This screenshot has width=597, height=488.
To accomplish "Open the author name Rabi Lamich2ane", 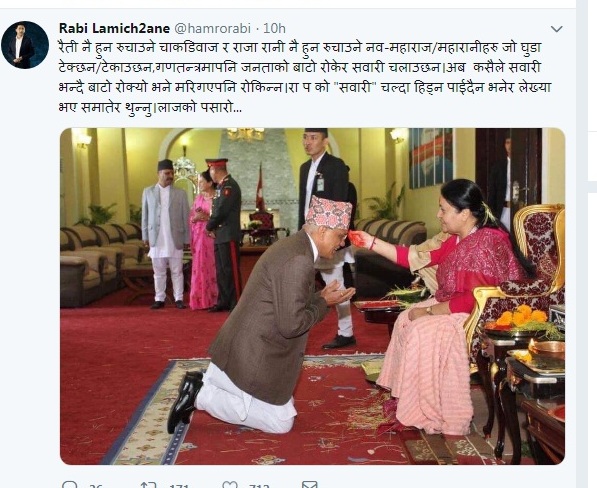I will point(114,29).
